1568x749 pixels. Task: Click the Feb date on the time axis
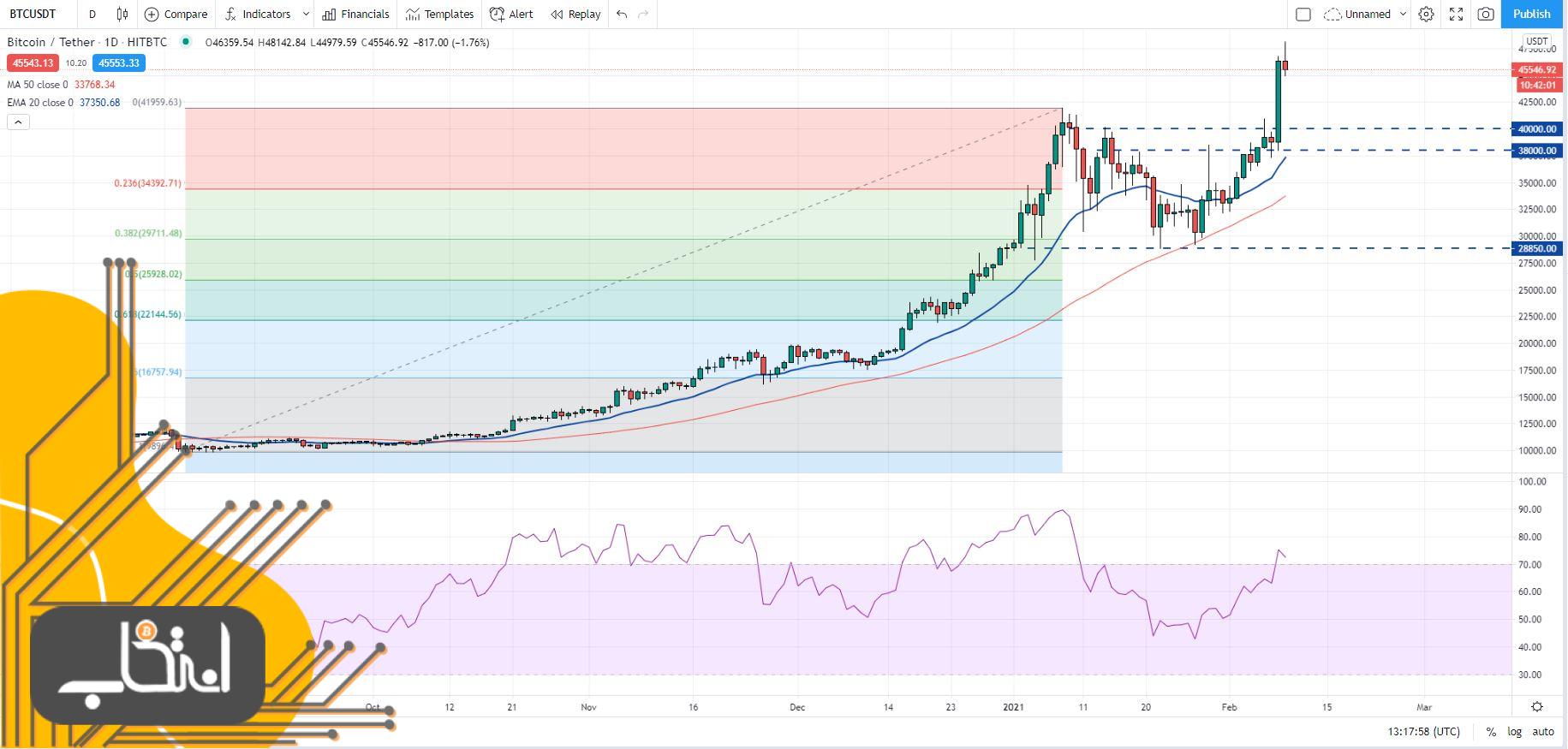coord(1229,707)
